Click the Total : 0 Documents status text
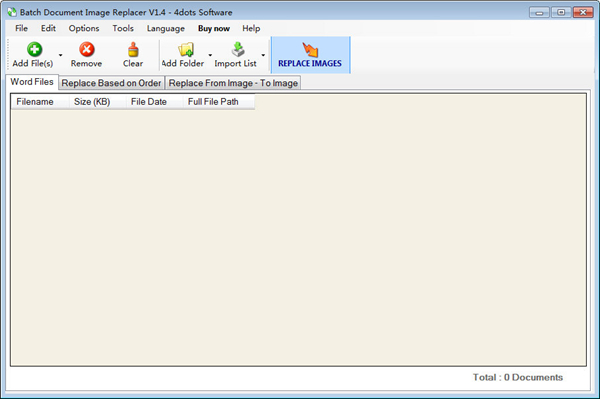This screenshot has height=399, width=600. [518, 377]
